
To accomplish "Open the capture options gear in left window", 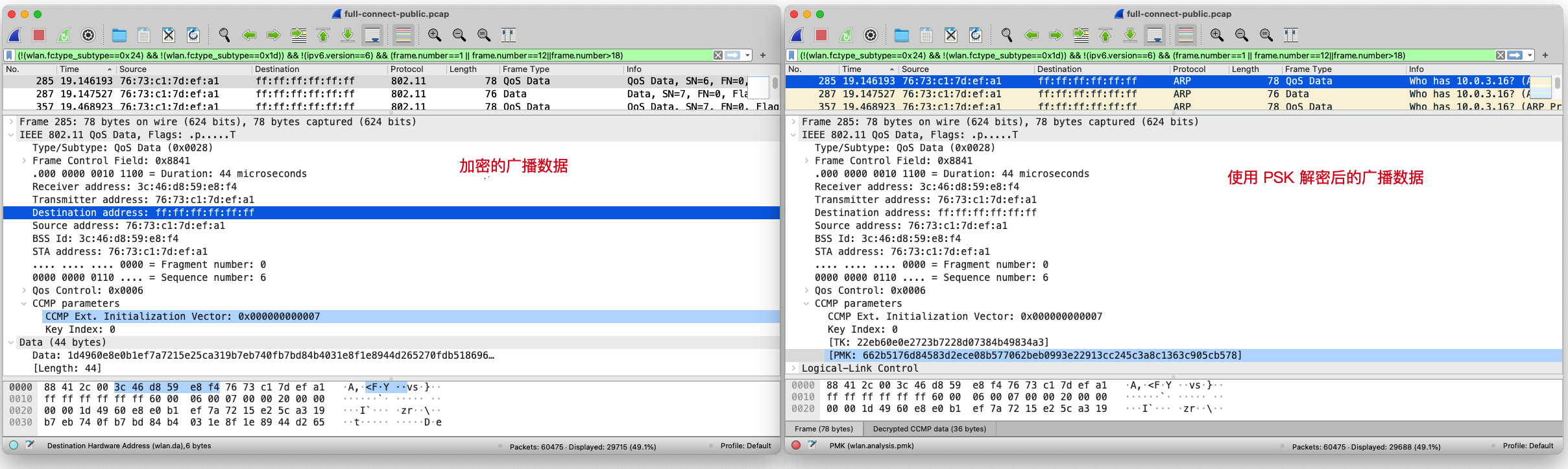I will (88, 35).
